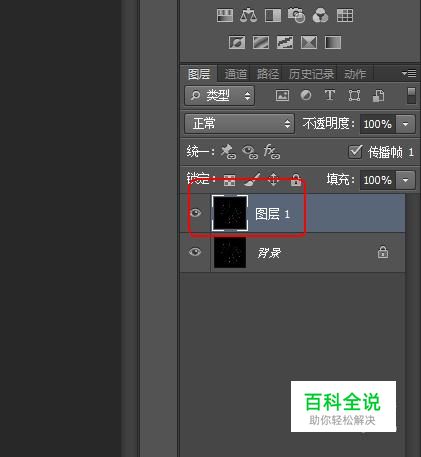Open the Layers panel flyout menu
The image size is (421, 457).
coord(409,73)
